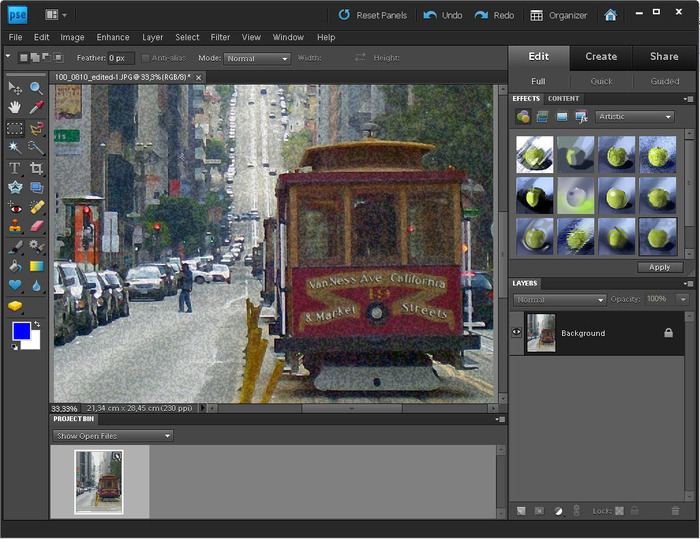700x539 pixels.
Task: Open the File menu
Action: click(15, 38)
